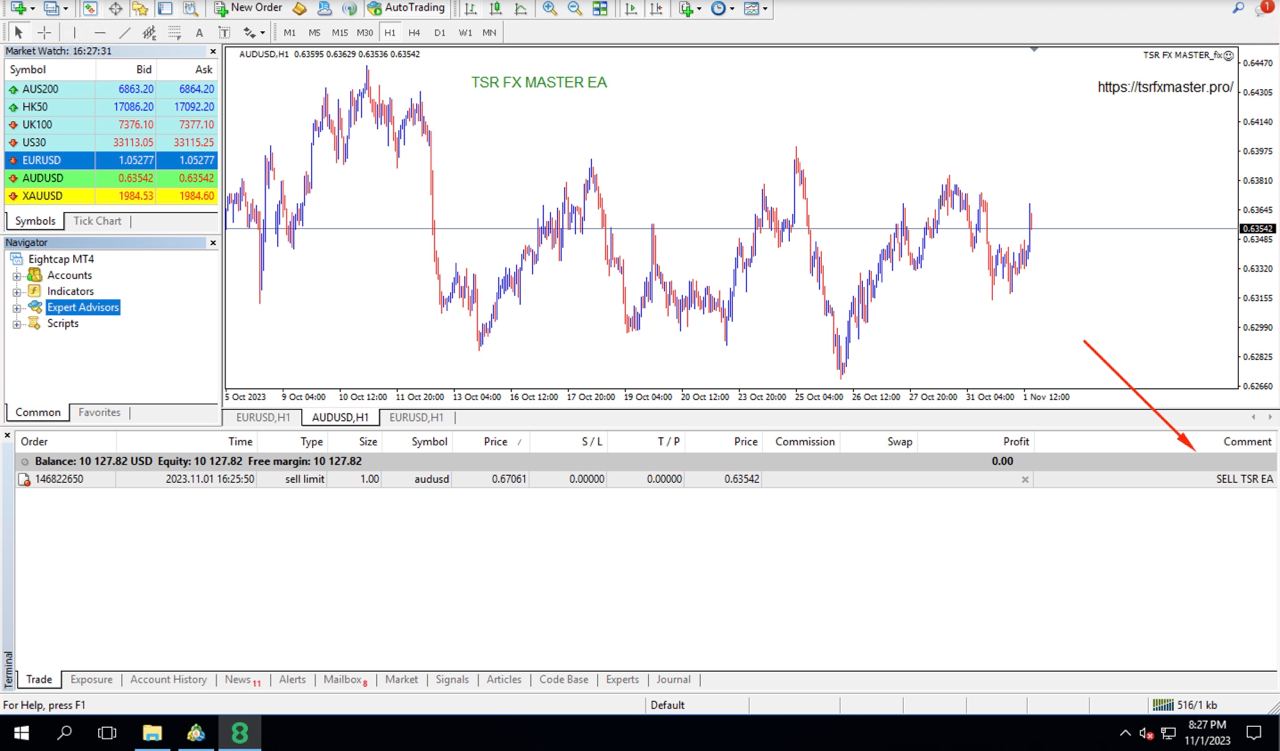Image resolution: width=1280 pixels, height=751 pixels.
Task: Open the Tick Chart tab
Action: [x=97, y=221]
